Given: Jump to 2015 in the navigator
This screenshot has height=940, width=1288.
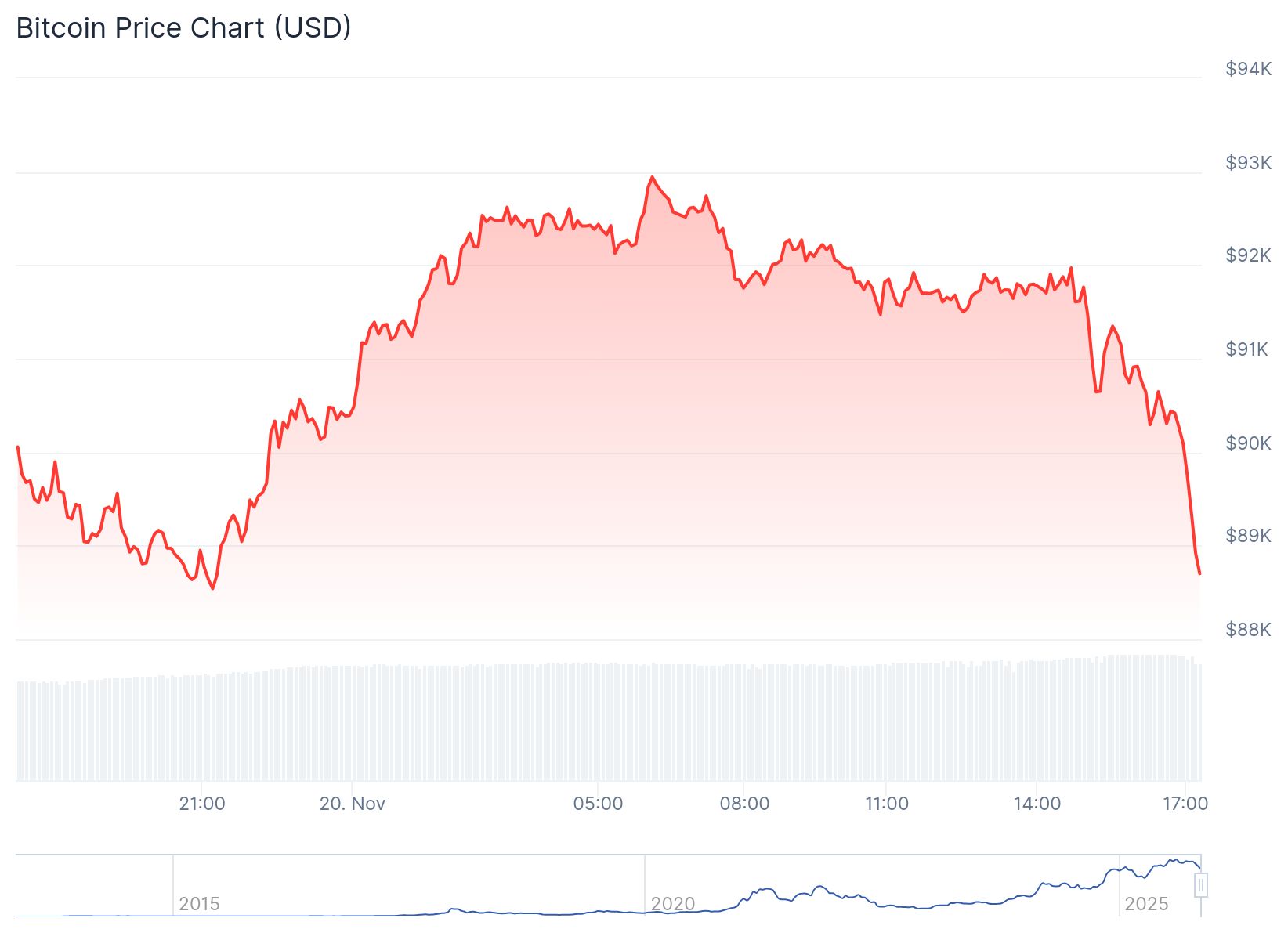Looking at the screenshot, I should [199, 904].
